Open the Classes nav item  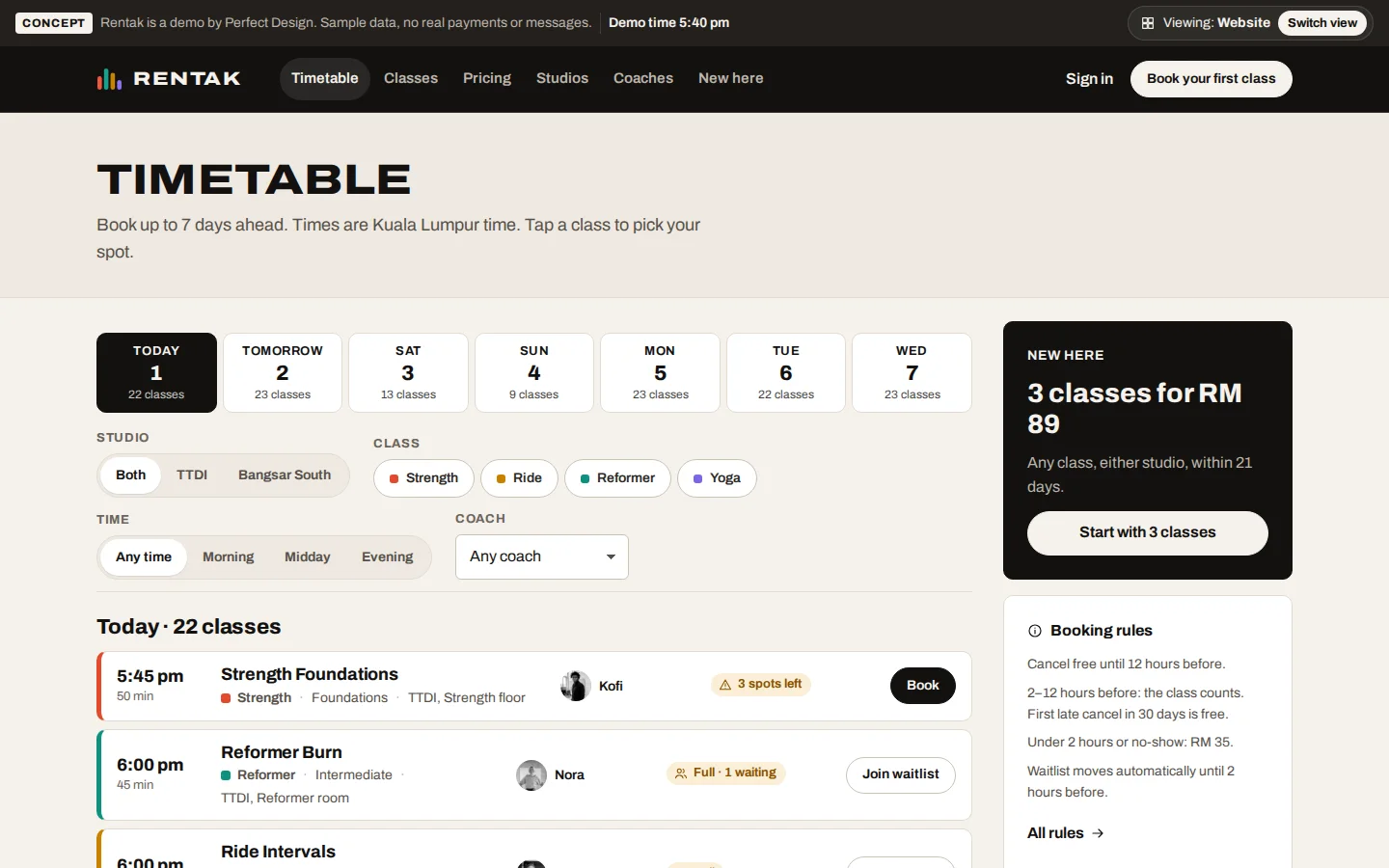click(411, 79)
